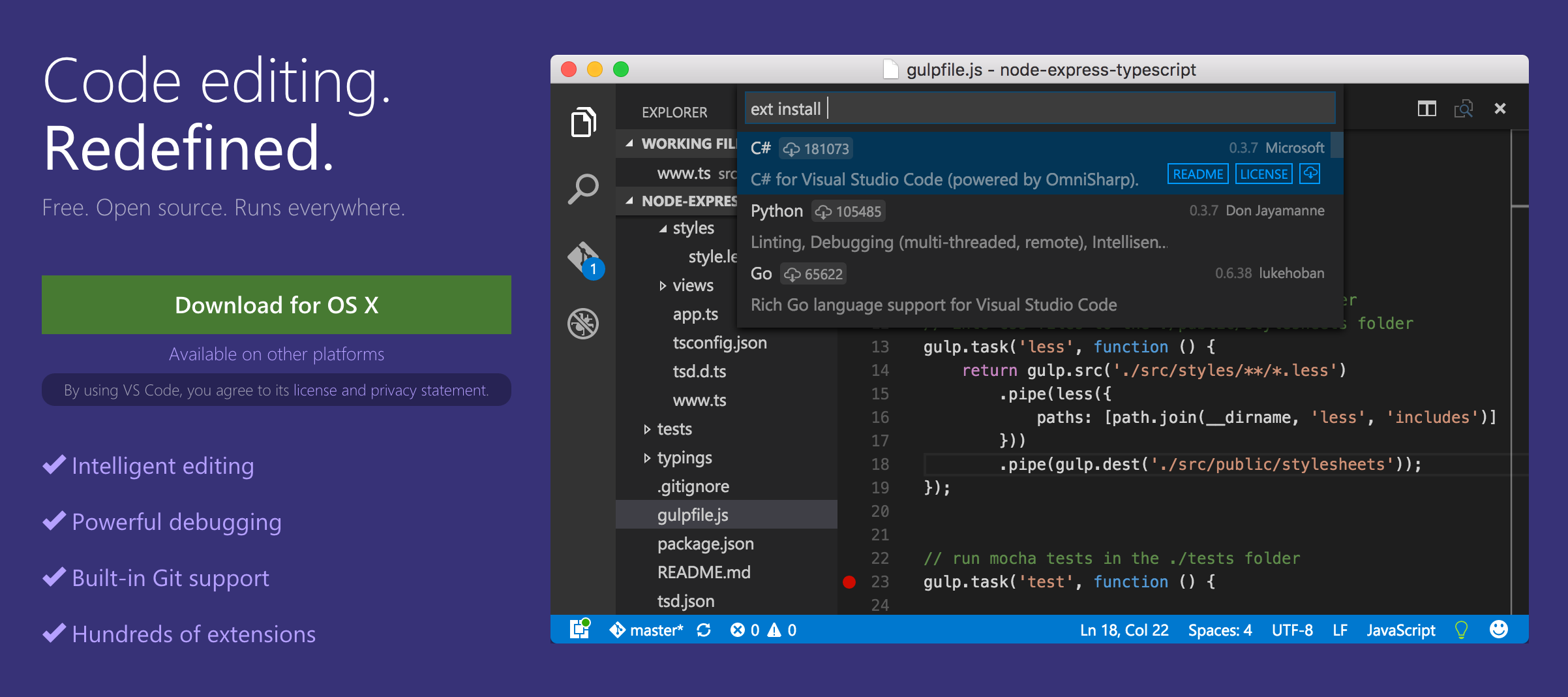Click Spaces: 4 indentation setting

1220,630
